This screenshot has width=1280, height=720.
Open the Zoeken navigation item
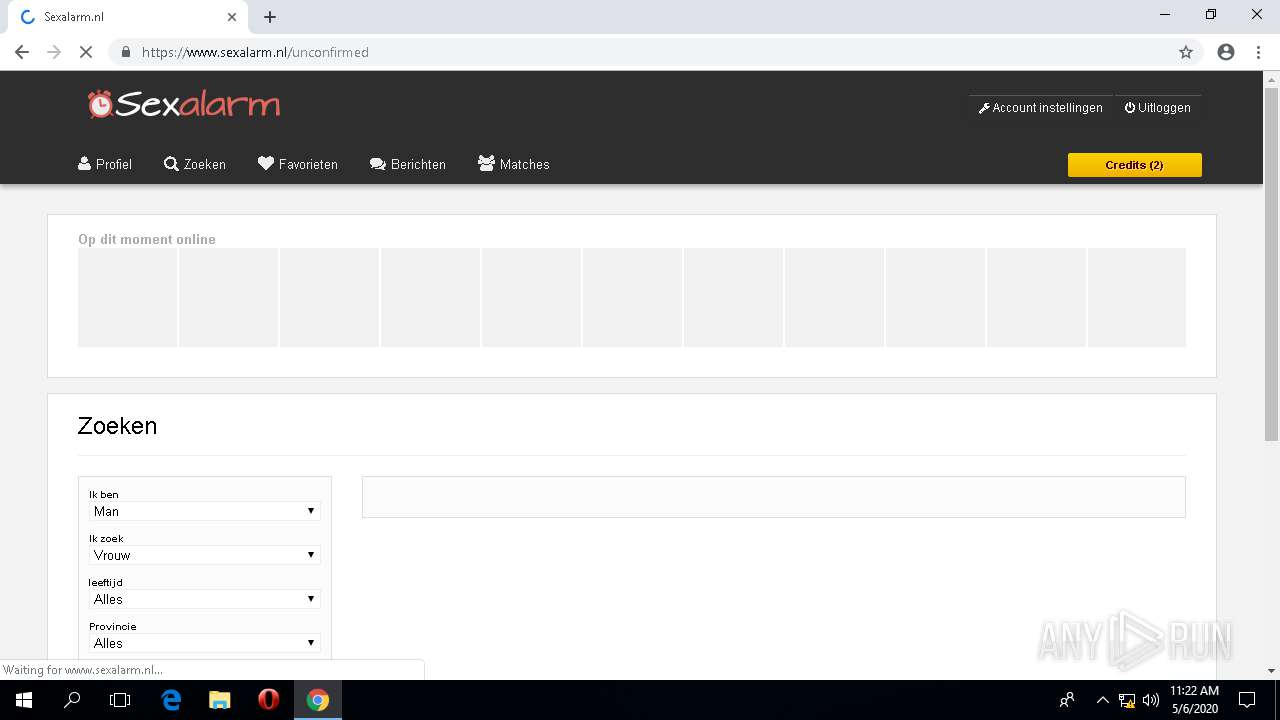(x=195, y=164)
